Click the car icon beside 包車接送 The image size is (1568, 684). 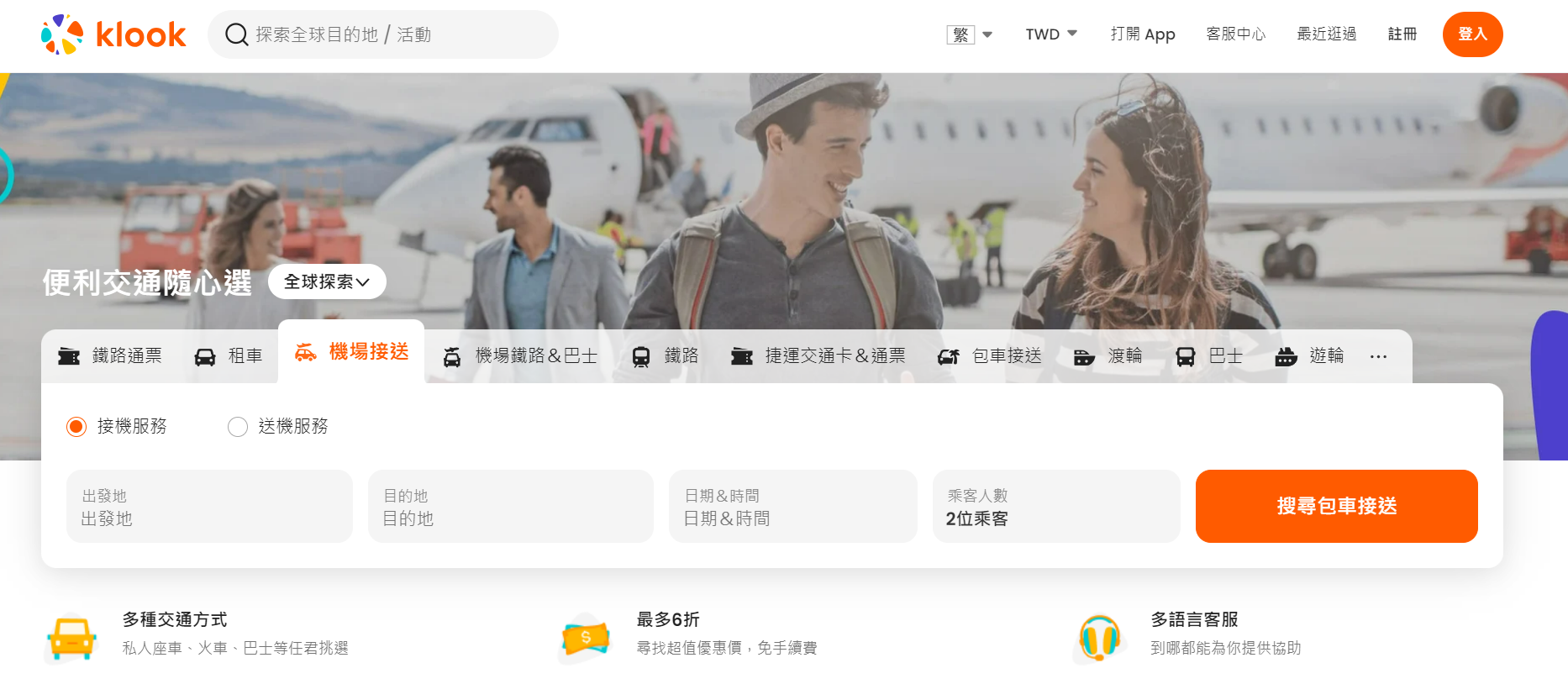tap(949, 357)
